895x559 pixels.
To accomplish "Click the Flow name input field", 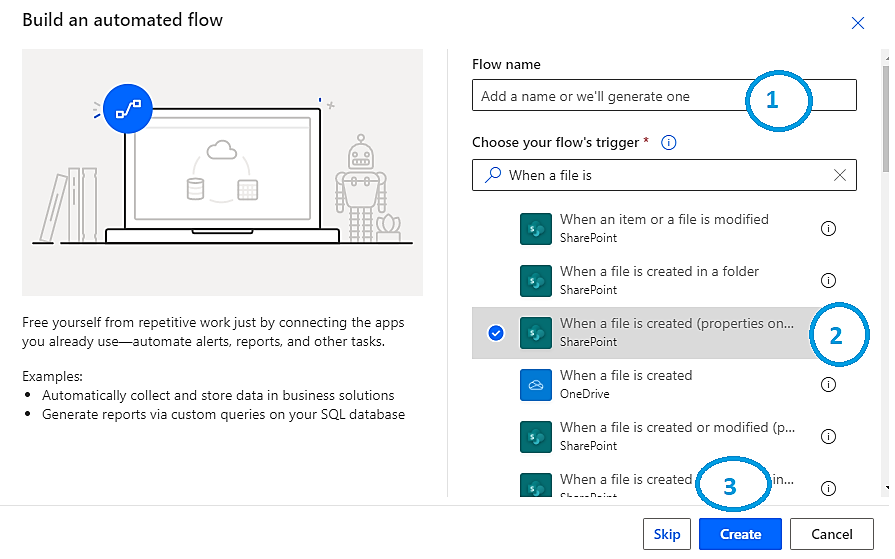I will (664, 95).
